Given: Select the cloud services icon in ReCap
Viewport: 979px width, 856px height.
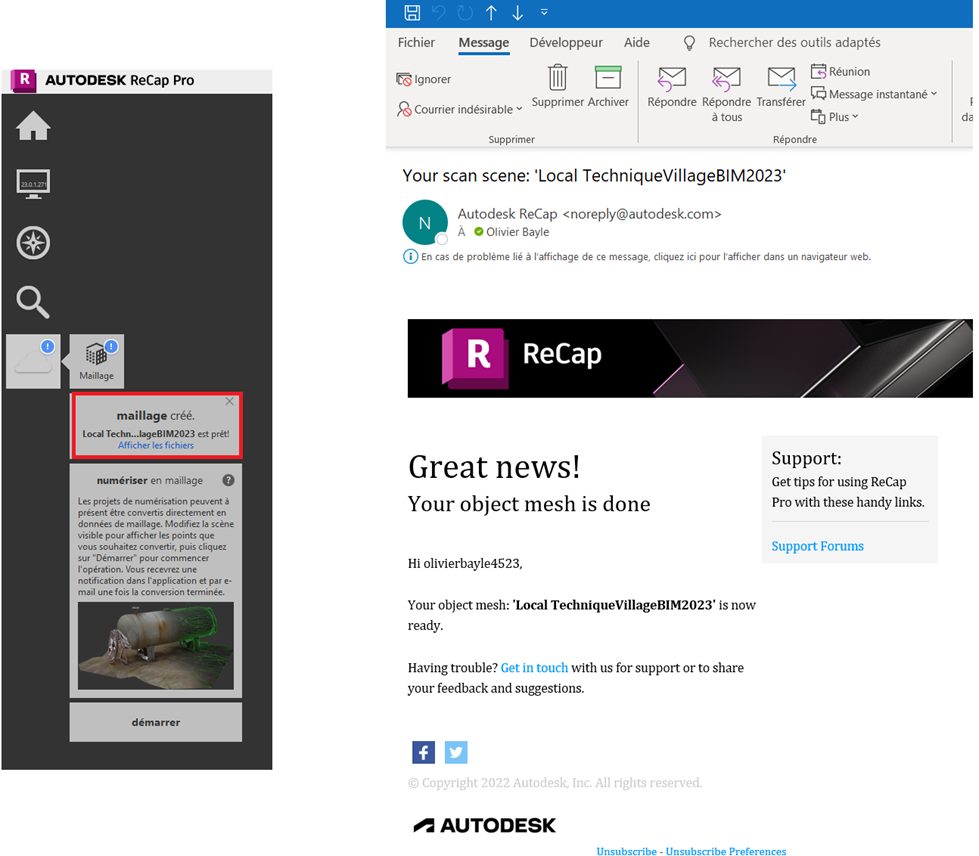Looking at the screenshot, I should coord(33,362).
